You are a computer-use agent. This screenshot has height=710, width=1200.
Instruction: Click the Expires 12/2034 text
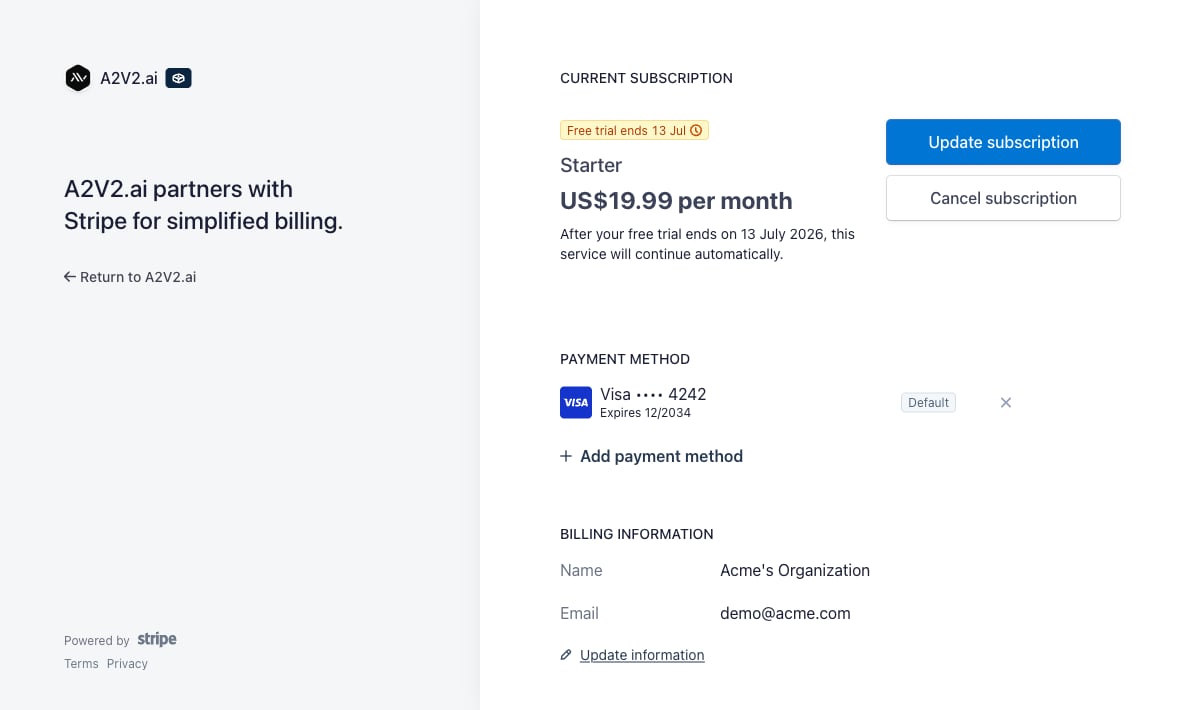(x=645, y=412)
